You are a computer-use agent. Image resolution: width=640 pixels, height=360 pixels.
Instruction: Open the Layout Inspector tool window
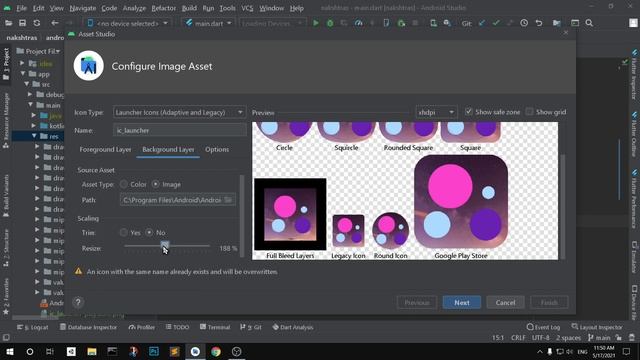tap(597, 327)
